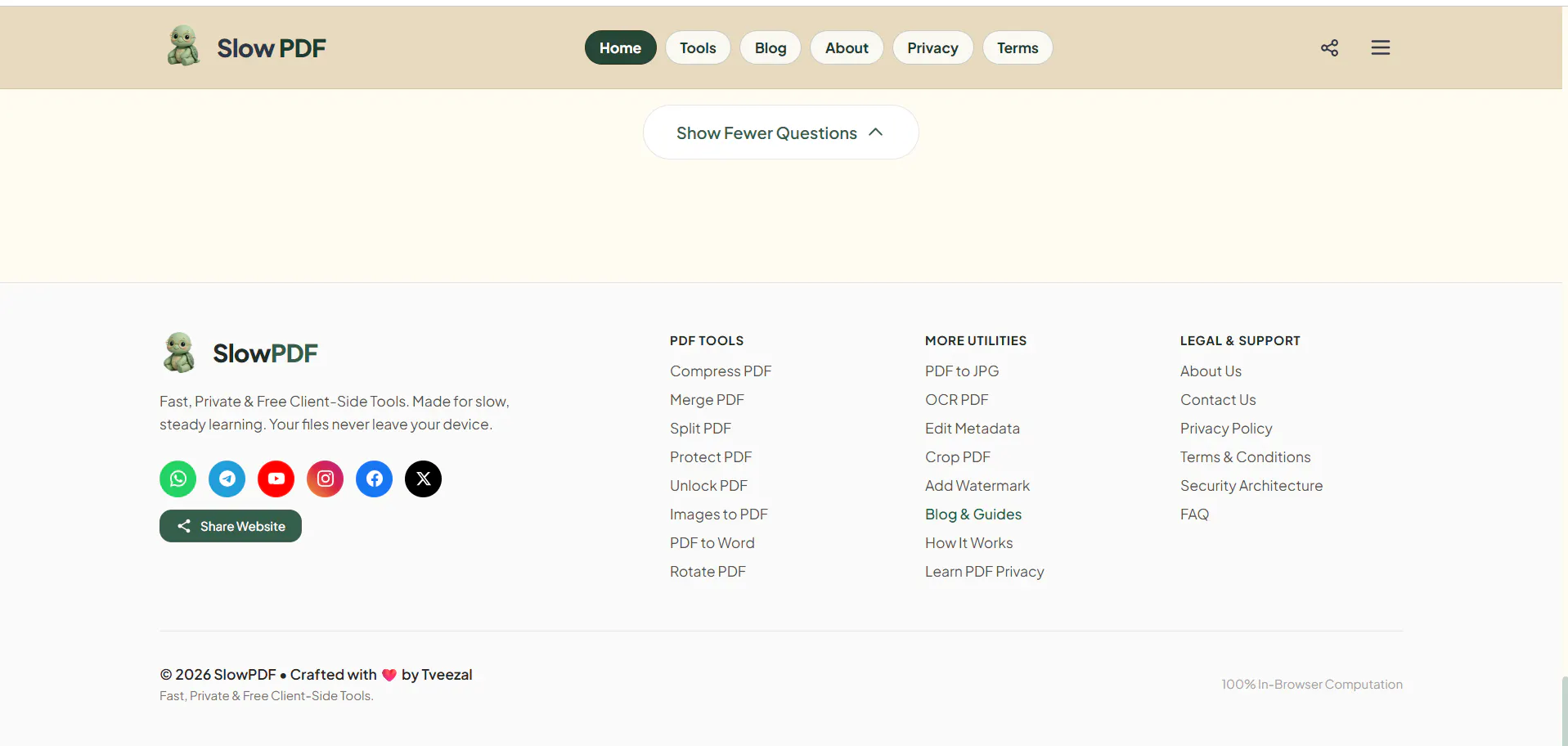Viewport: 1568px width, 746px height.
Task: Open the Crop PDF link
Action: (958, 457)
